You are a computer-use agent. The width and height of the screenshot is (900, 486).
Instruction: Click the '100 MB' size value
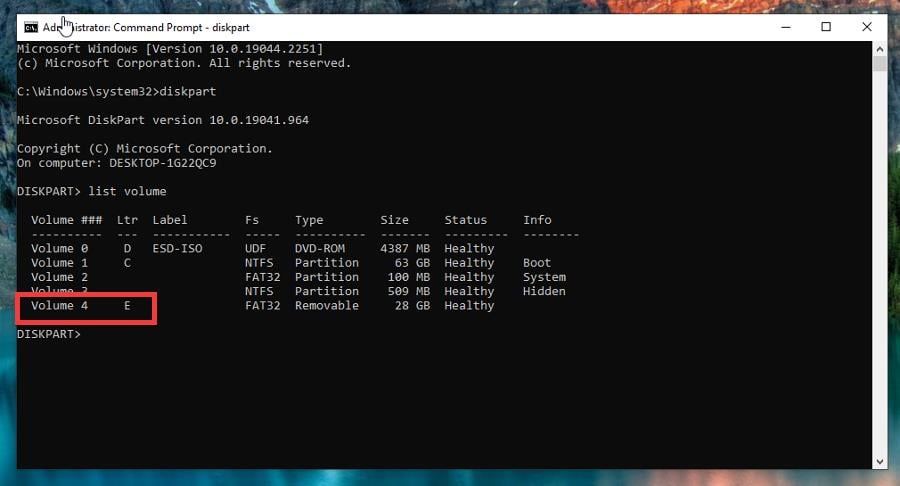tap(409, 277)
